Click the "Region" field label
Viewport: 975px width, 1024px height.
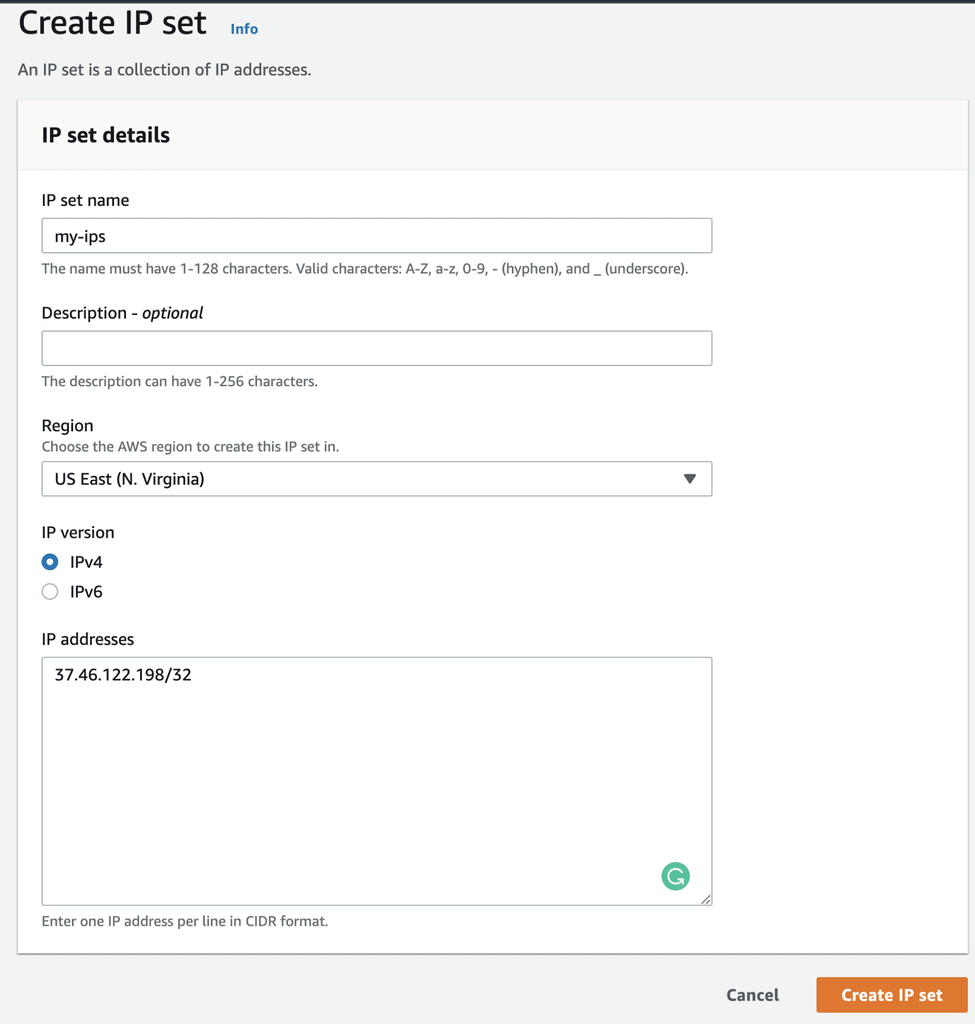pos(67,425)
